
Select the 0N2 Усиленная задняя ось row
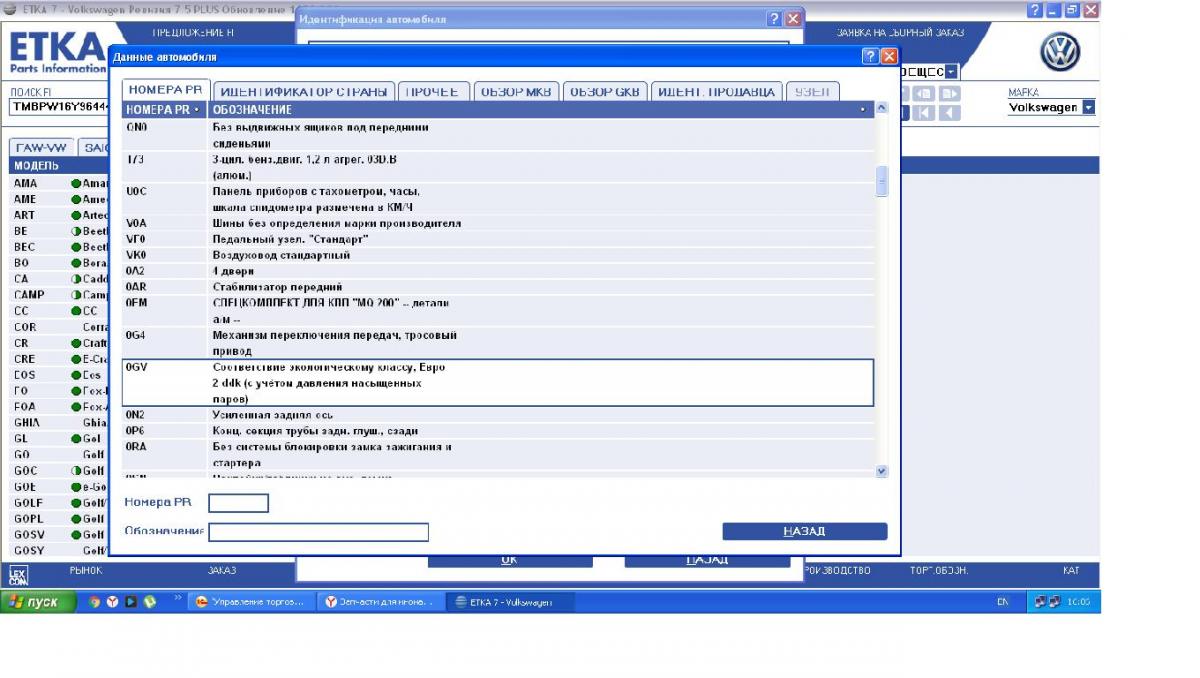pos(498,415)
